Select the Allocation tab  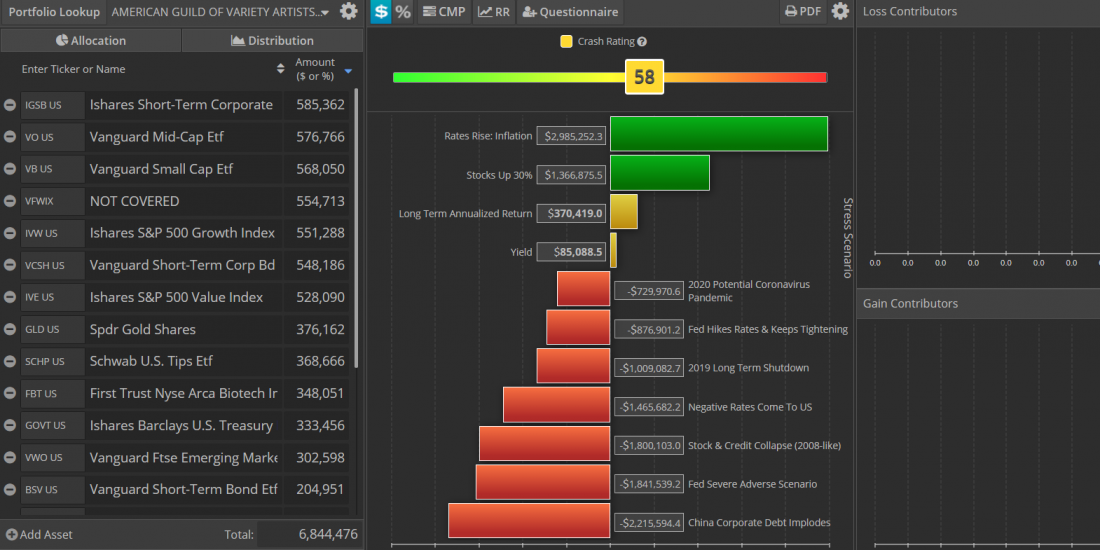91,41
